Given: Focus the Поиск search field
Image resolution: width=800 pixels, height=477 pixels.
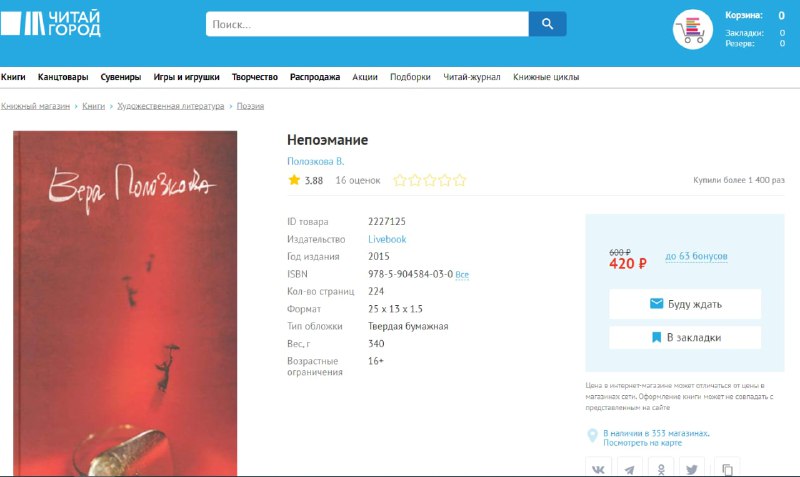Looking at the screenshot, I should tap(367, 24).
